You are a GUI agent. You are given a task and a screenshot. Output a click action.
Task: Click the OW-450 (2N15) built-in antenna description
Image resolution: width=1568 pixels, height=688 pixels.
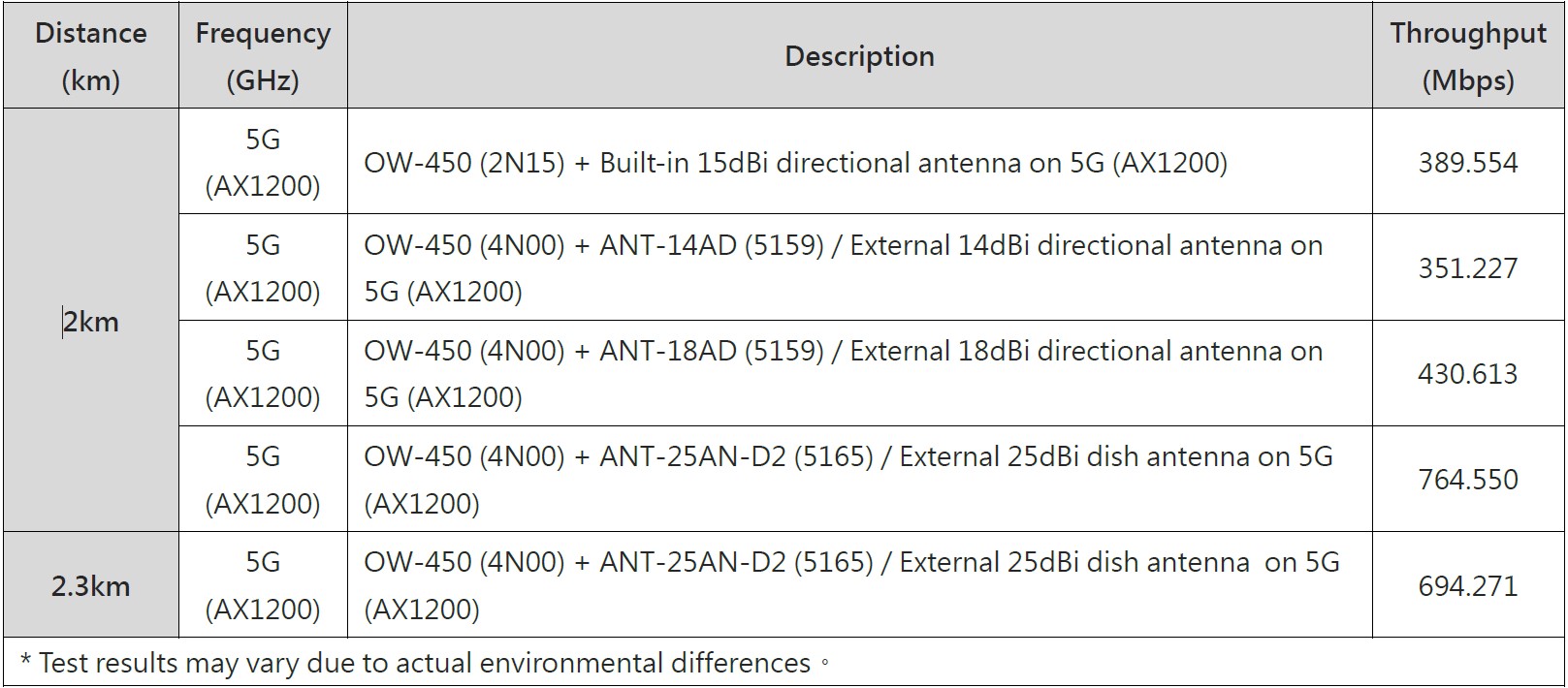pos(795,163)
